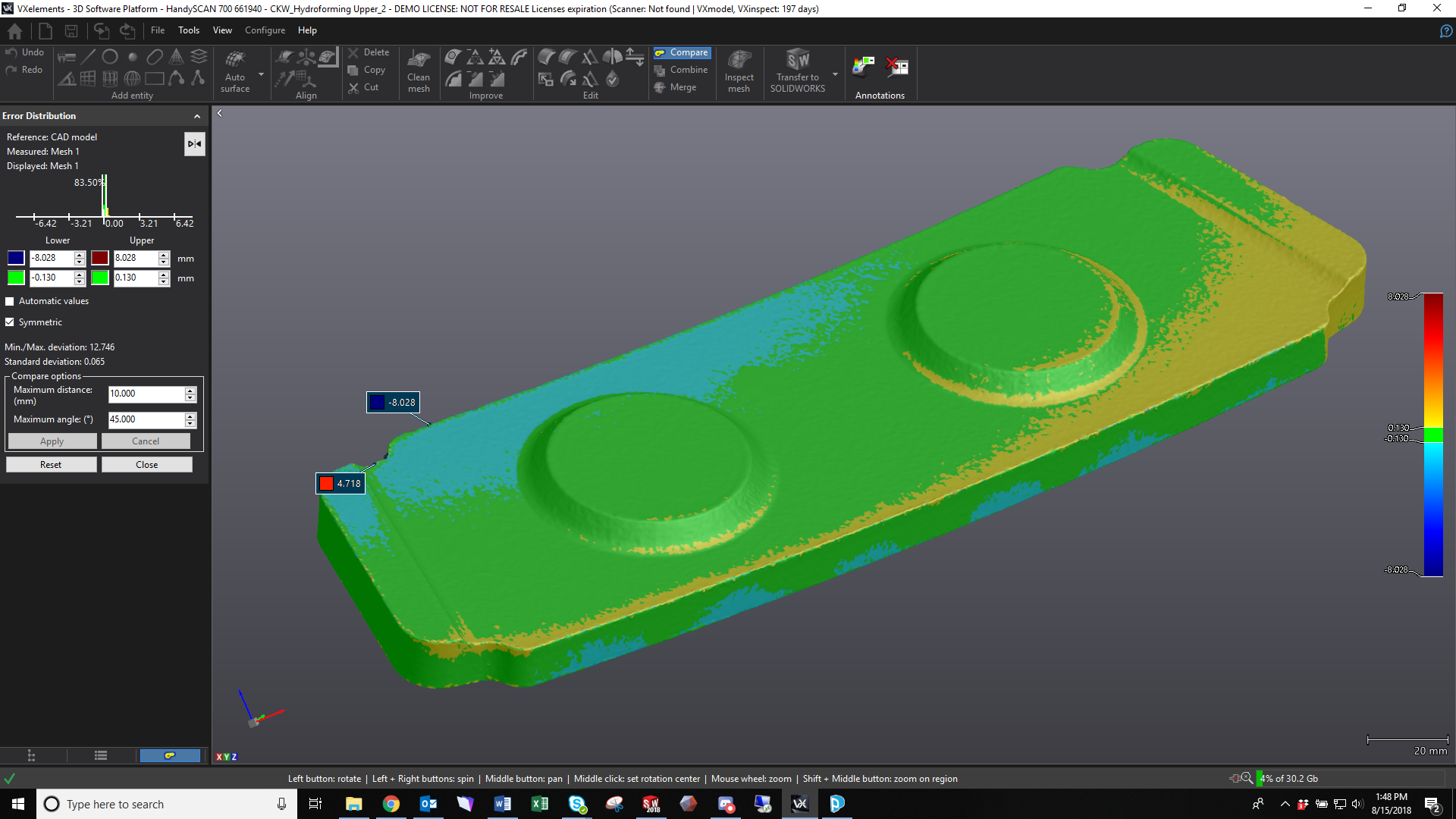Click the Home icon
The image size is (1456, 819).
tap(14, 31)
